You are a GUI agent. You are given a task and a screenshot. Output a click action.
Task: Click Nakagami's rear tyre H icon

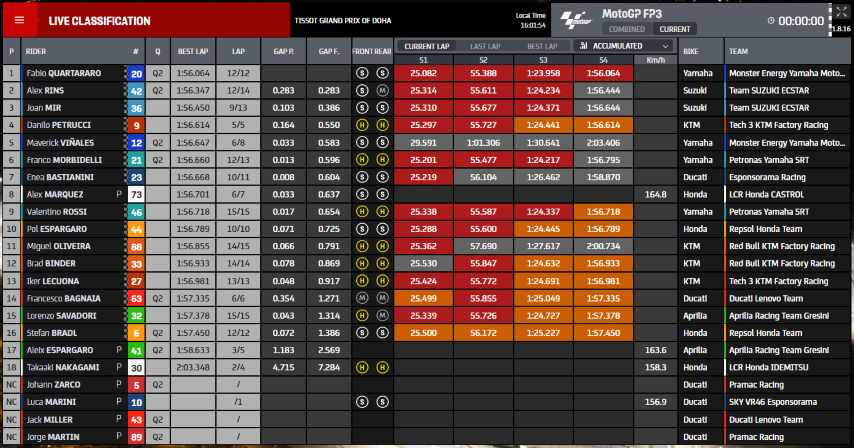point(382,367)
